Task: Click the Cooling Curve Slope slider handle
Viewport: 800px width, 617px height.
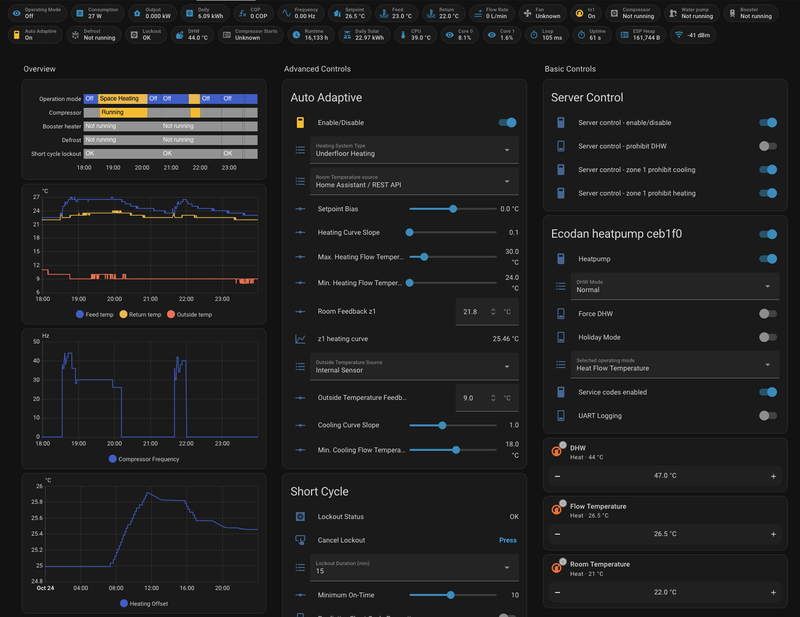Action: click(x=442, y=425)
